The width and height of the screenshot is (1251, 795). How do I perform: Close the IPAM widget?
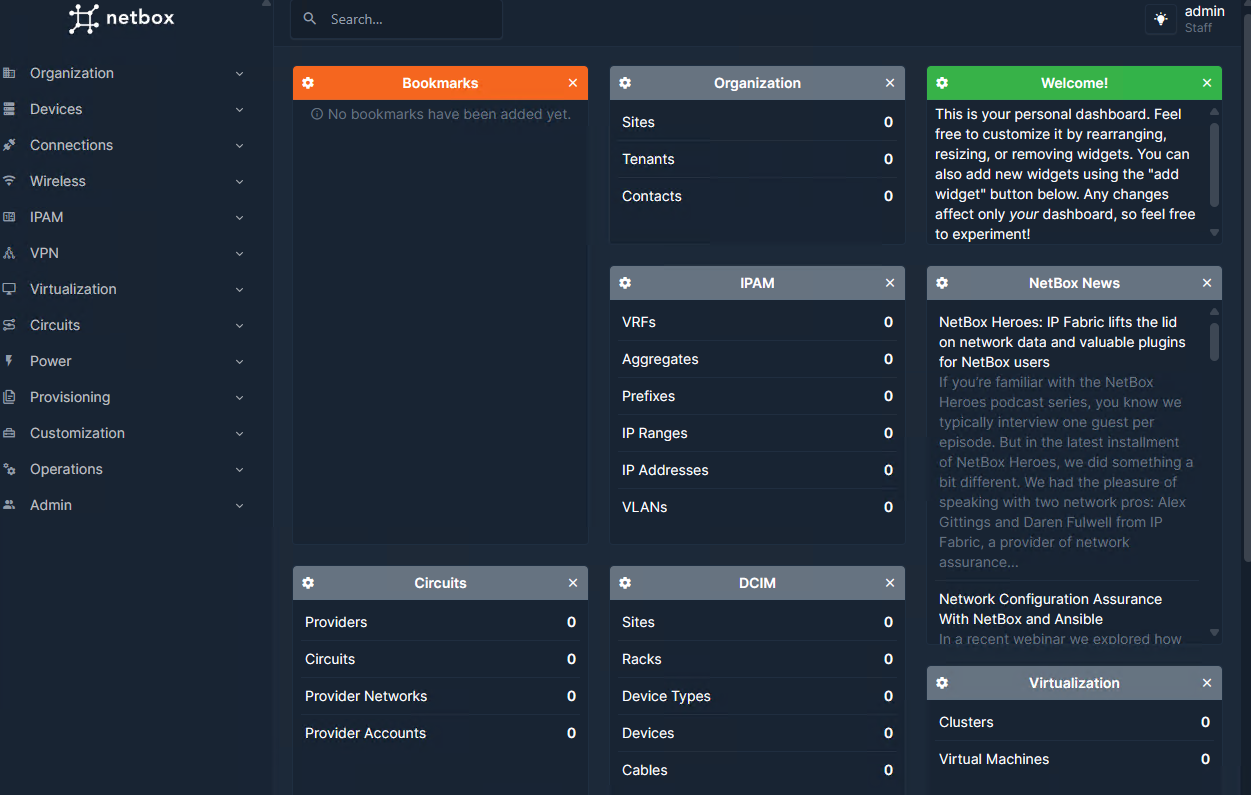(x=890, y=283)
